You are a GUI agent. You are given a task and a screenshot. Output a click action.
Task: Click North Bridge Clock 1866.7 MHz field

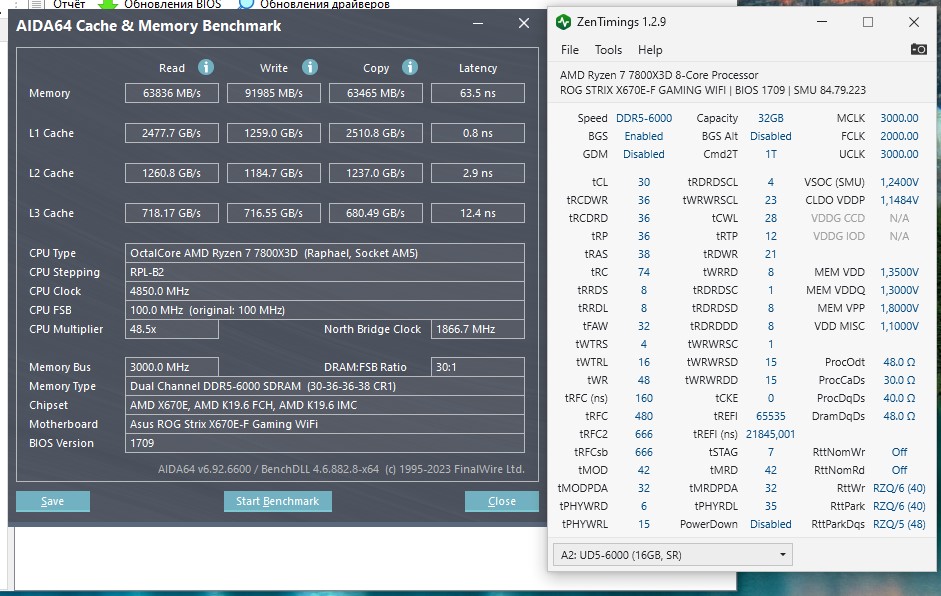(x=478, y=329)
